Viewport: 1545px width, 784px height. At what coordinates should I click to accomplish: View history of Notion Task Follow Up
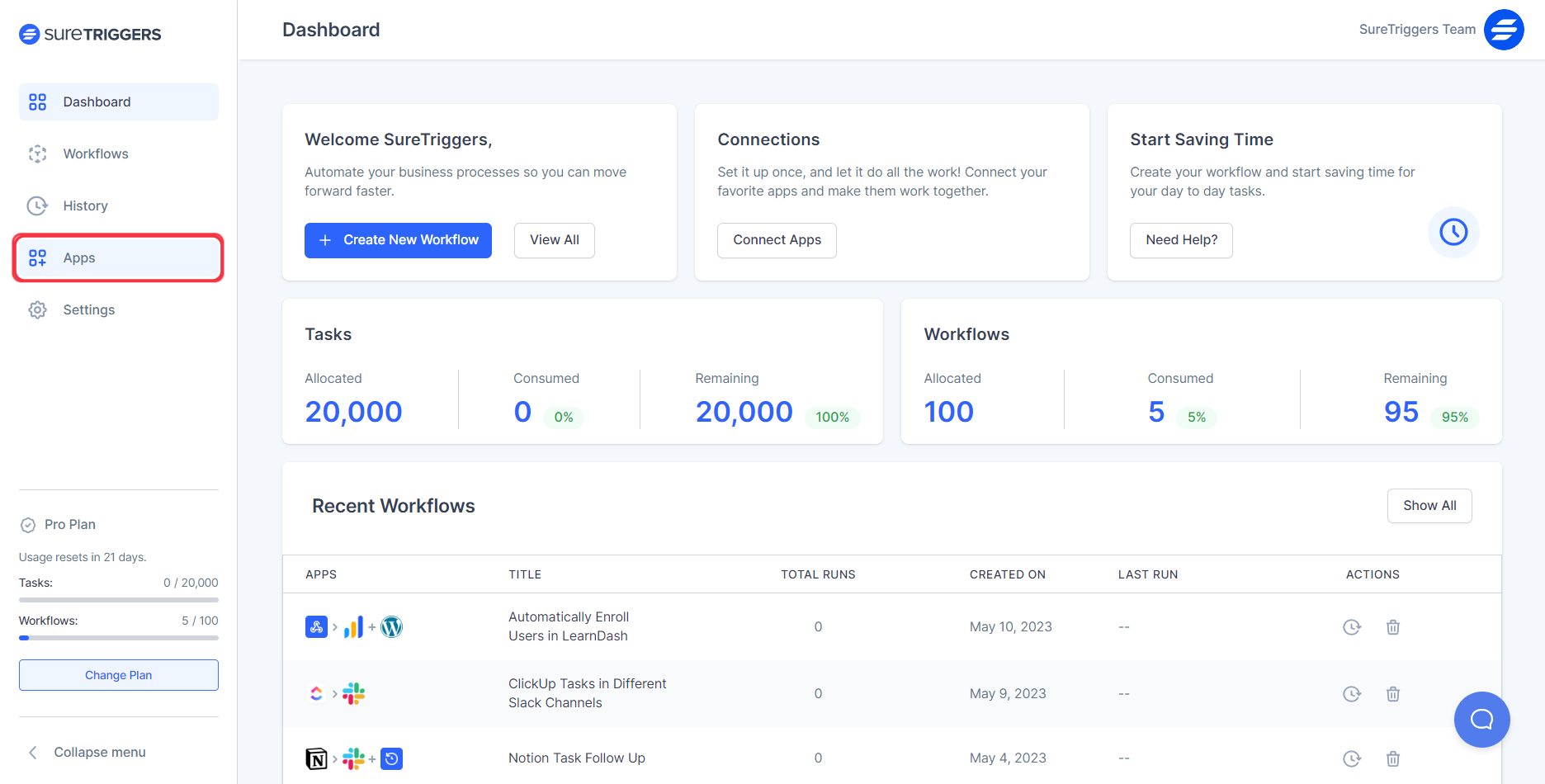coord(1351,758)
